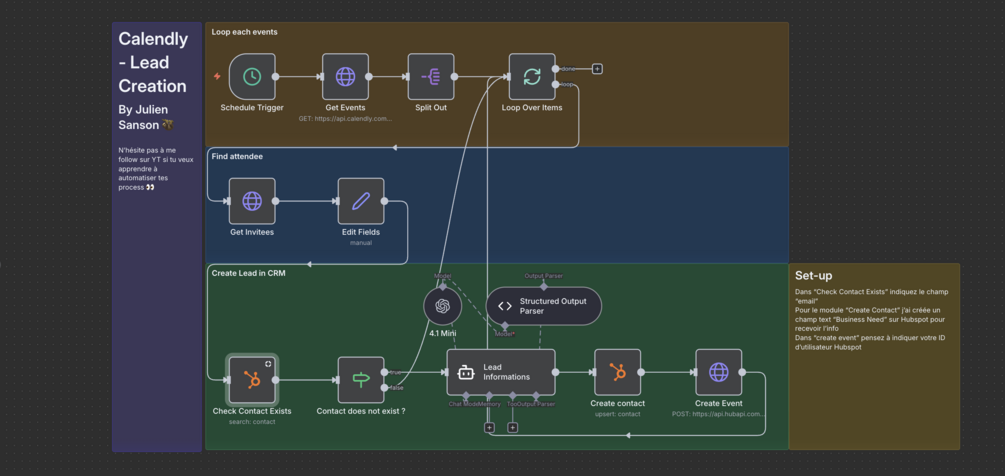Image resolution: width=1005 pixels, height=476 pixels.
Task: Click the Loop Over Items loop output connector
Action: [x=556, y=85]
